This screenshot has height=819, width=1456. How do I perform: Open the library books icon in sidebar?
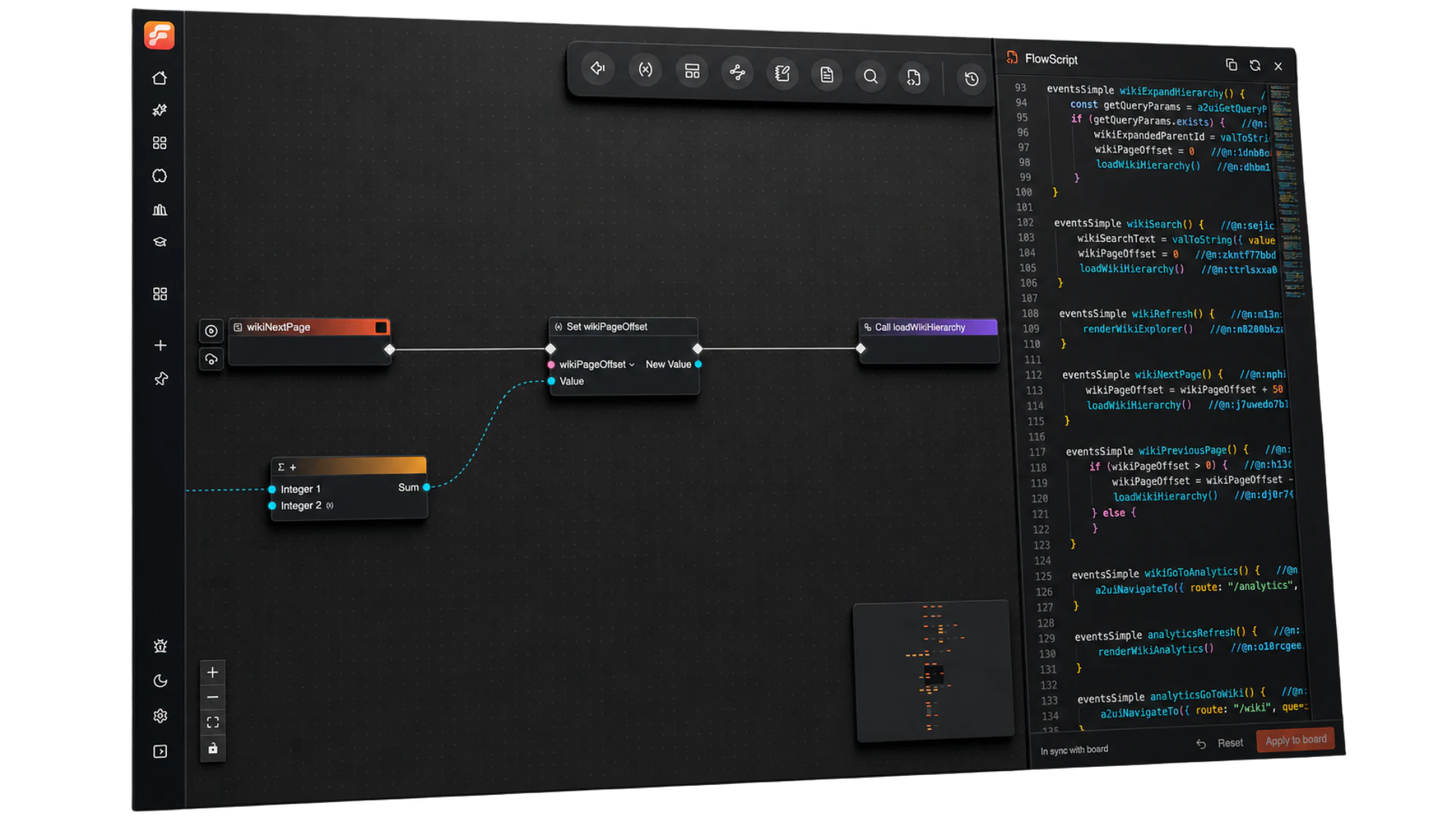coord(159,210)
